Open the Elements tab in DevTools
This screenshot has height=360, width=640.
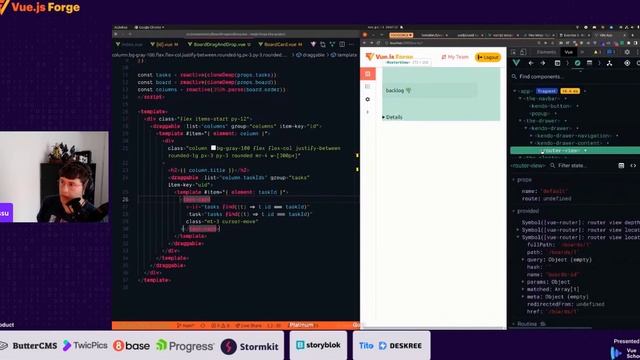point(546,52)
